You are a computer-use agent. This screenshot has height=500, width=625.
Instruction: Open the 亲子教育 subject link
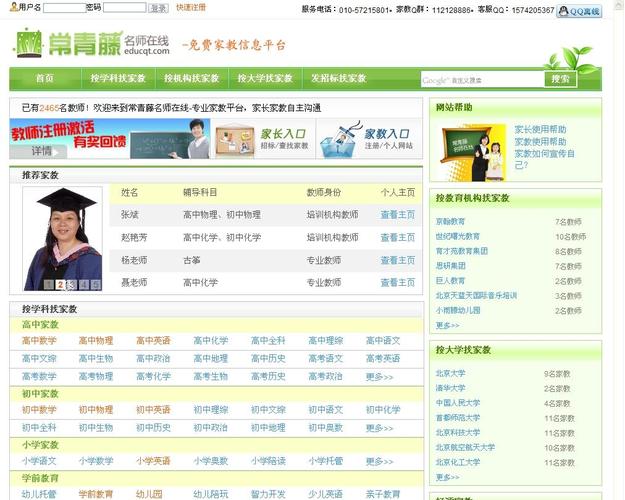(383, 494)
